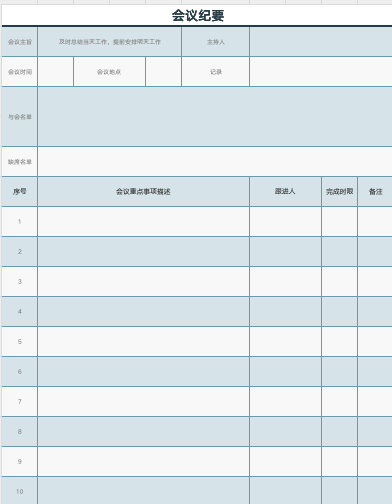This screenshot has height=504, width=392.
Task: Select the description cell in row 1
Action: pyautogui.click(x=143, y=222)
